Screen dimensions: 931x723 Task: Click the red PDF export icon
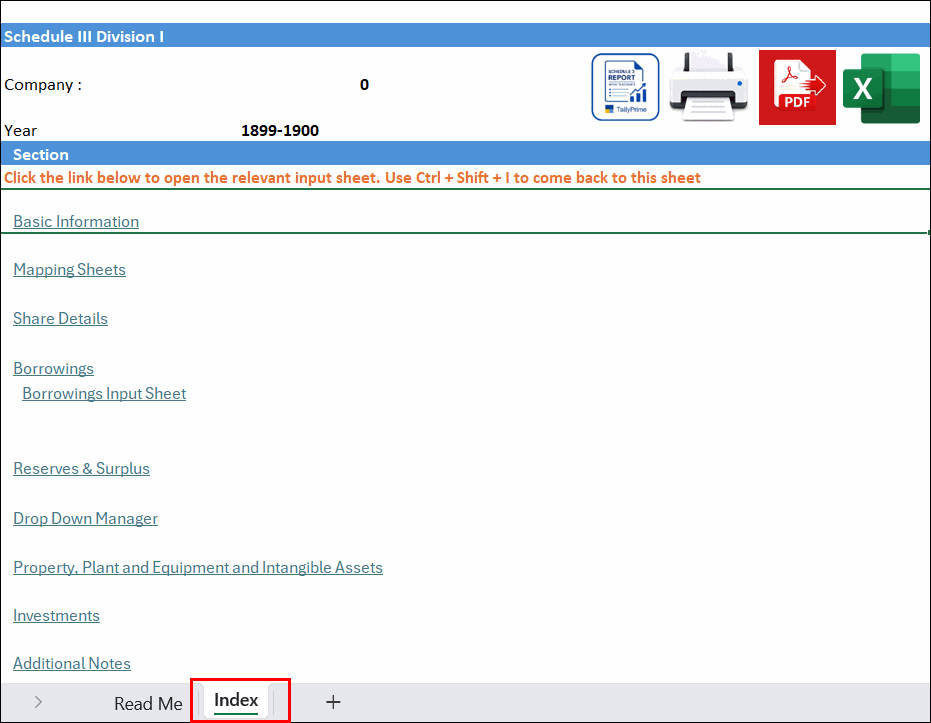click(x=797, y=87)
